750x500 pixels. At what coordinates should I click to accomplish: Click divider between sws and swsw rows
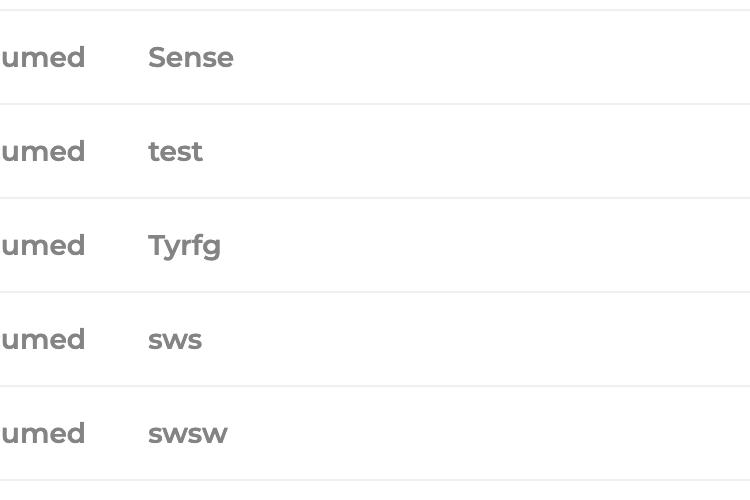point(375,386)
